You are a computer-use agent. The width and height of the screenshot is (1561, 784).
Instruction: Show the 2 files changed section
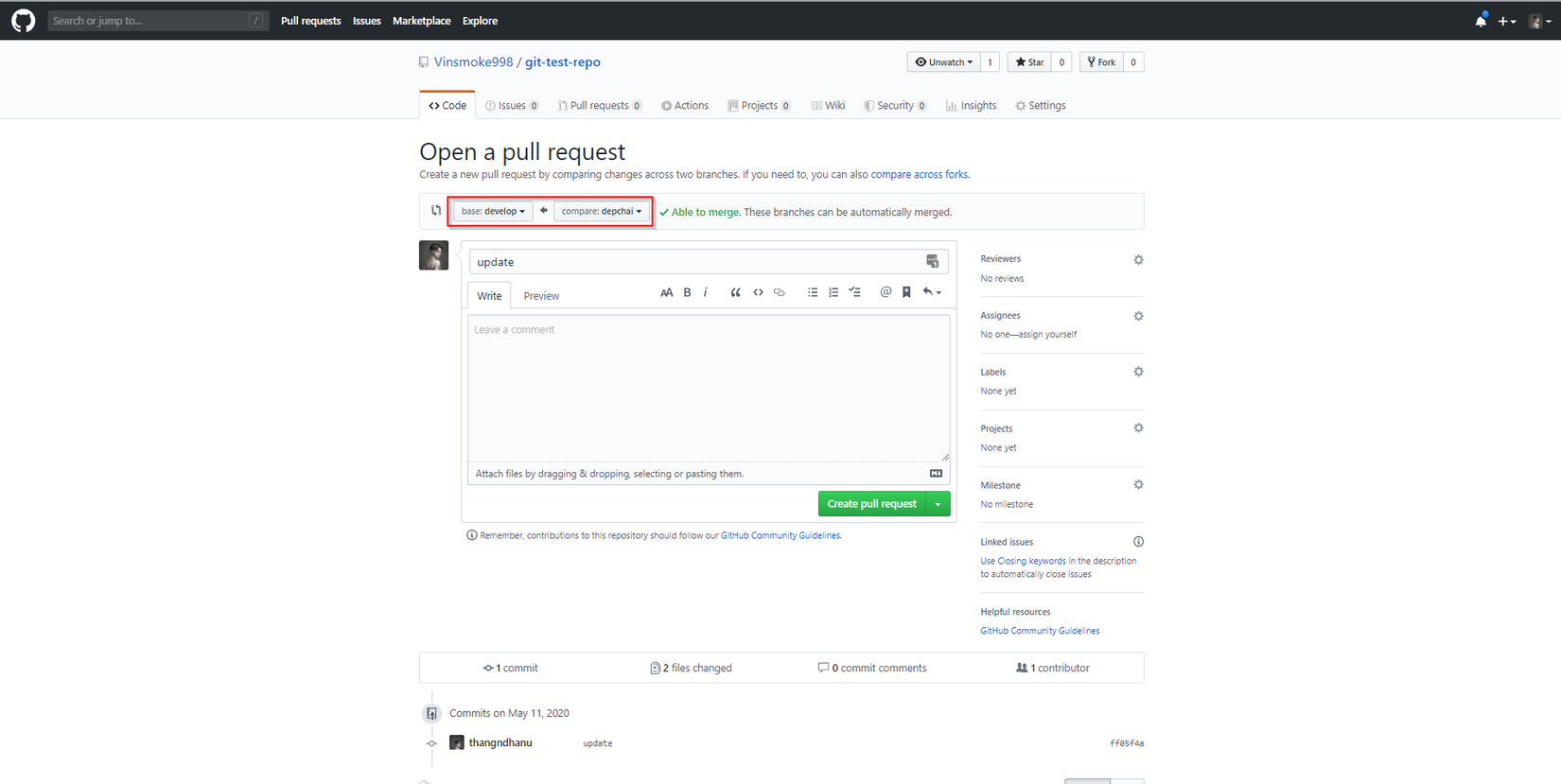(x=691, y=669)
